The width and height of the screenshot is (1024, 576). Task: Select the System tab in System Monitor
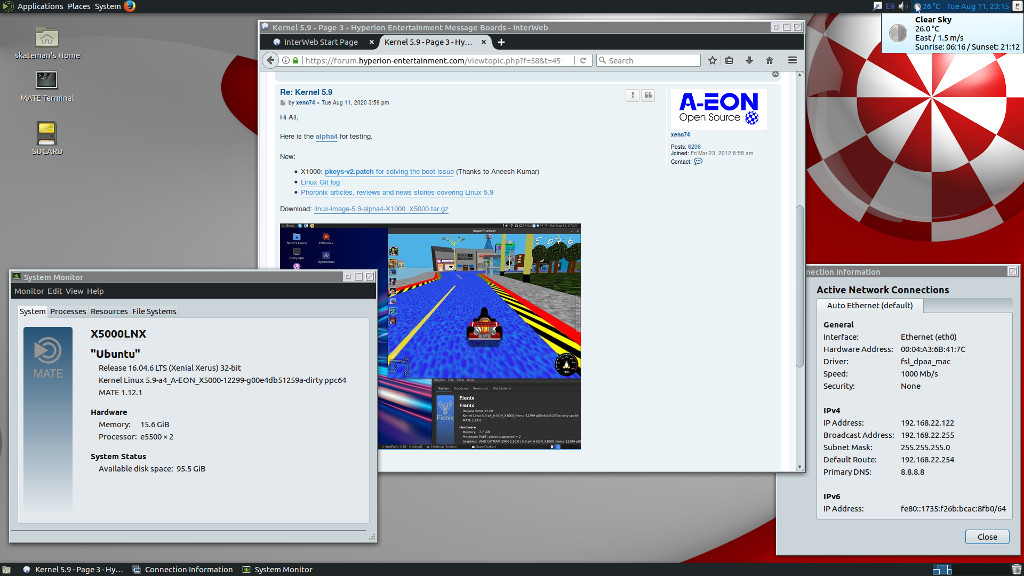click(32, 312)
